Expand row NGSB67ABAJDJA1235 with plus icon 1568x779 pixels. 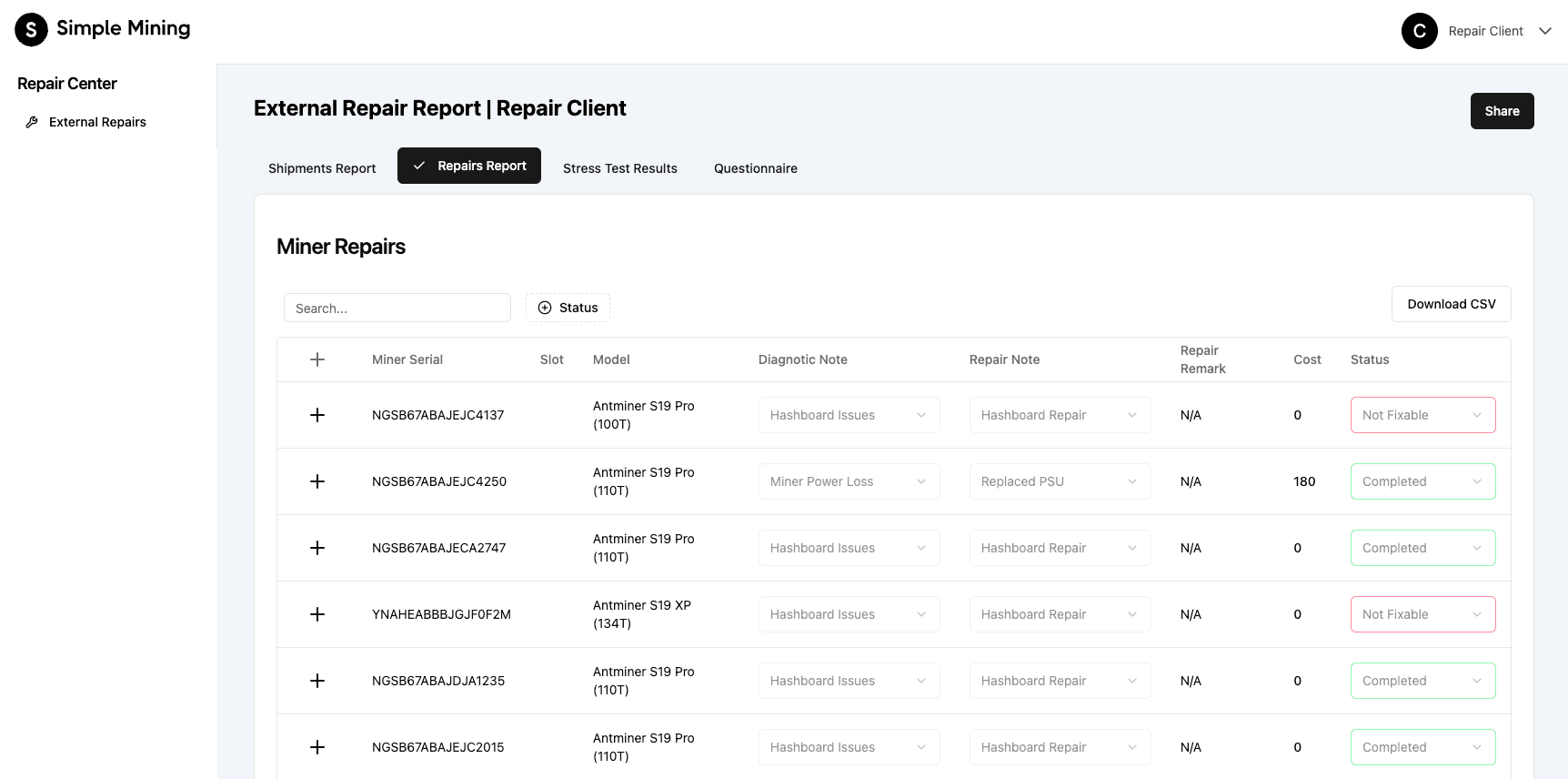317,681
